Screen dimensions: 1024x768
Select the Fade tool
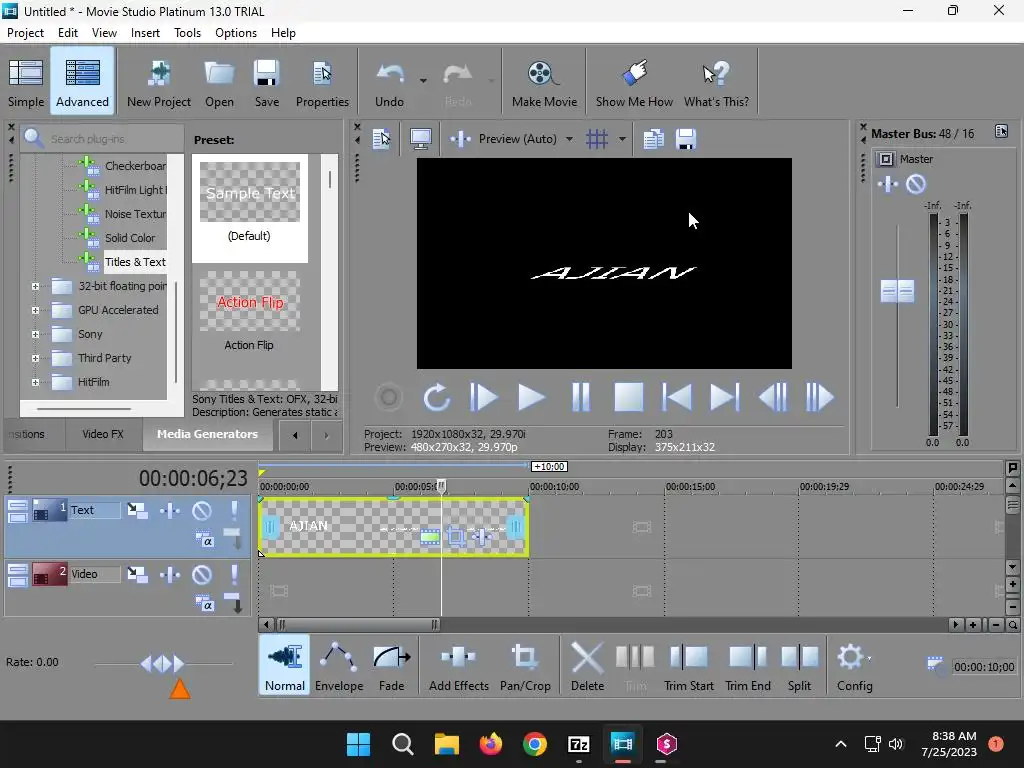click(391, 666)
